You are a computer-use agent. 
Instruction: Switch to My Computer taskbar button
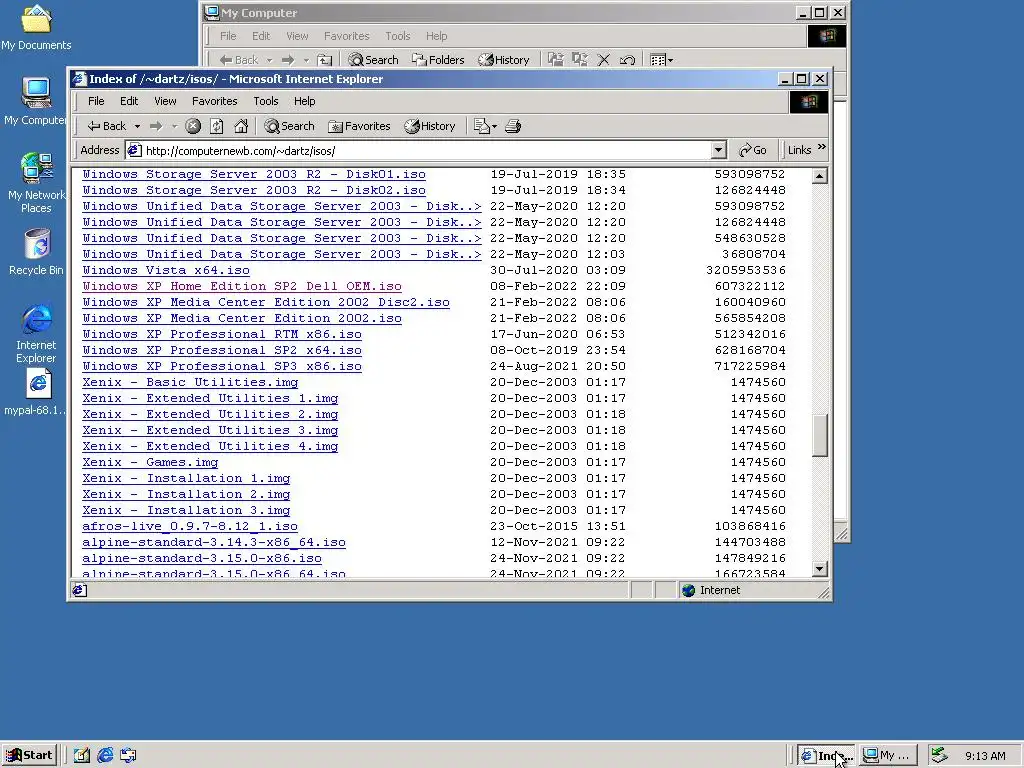[x=888, y=756]
